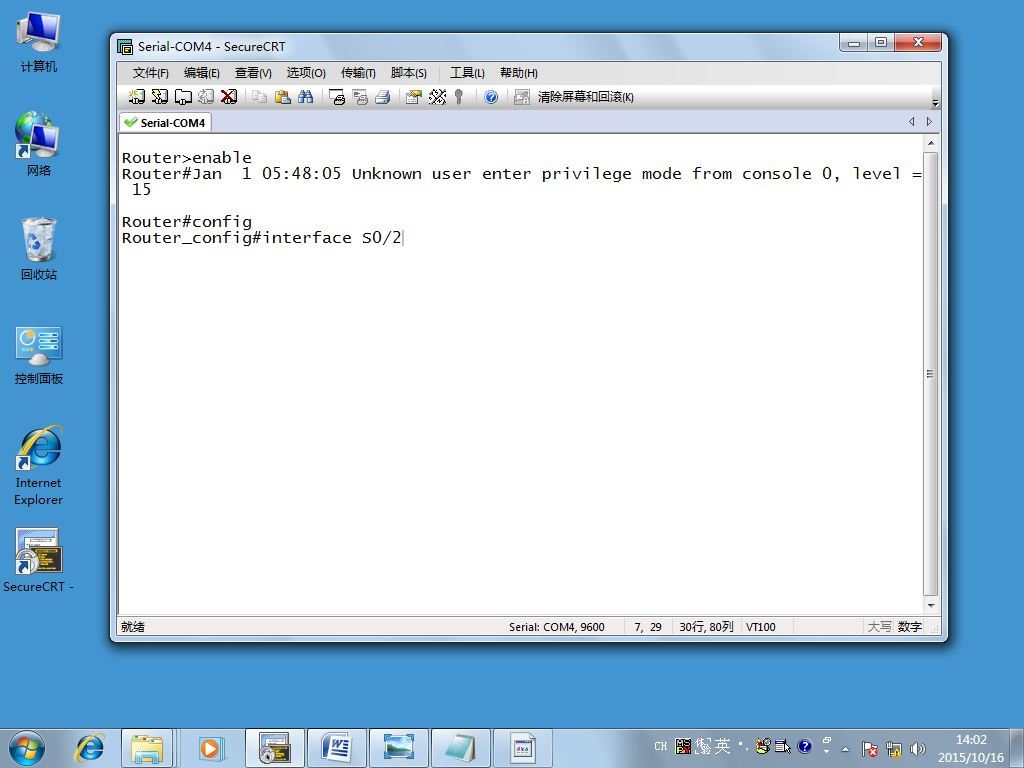Click the 控制面板 desktop icon
This screenshot has height=768, width=1024.
point(39,355)
